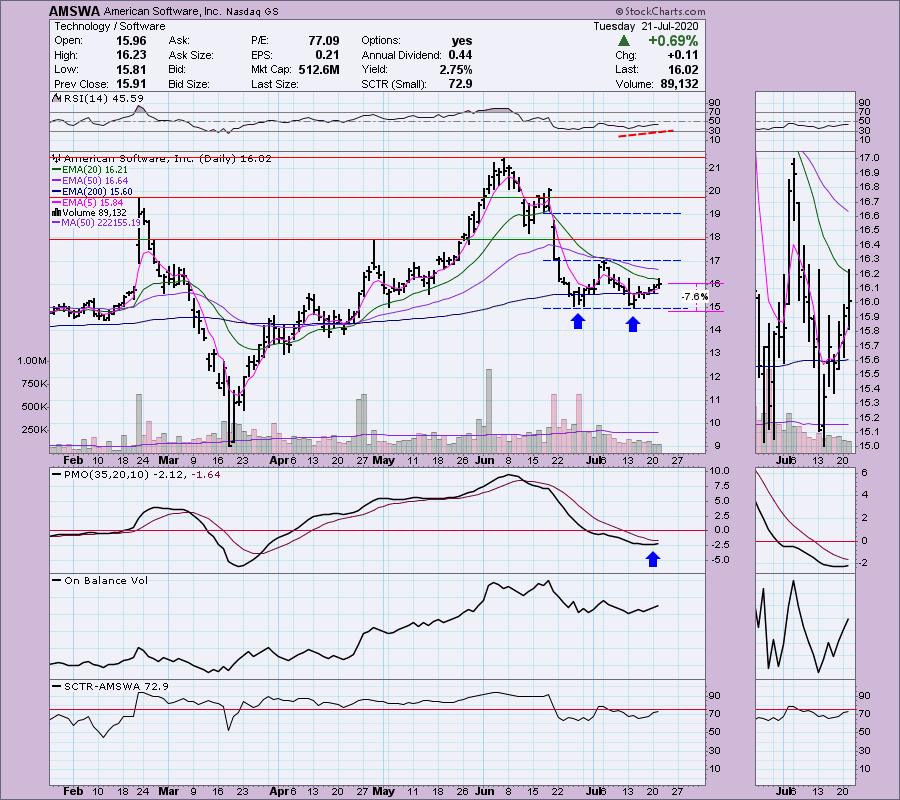
Task: Click the +0.69% percent change
Action: [x=673, y=41]
